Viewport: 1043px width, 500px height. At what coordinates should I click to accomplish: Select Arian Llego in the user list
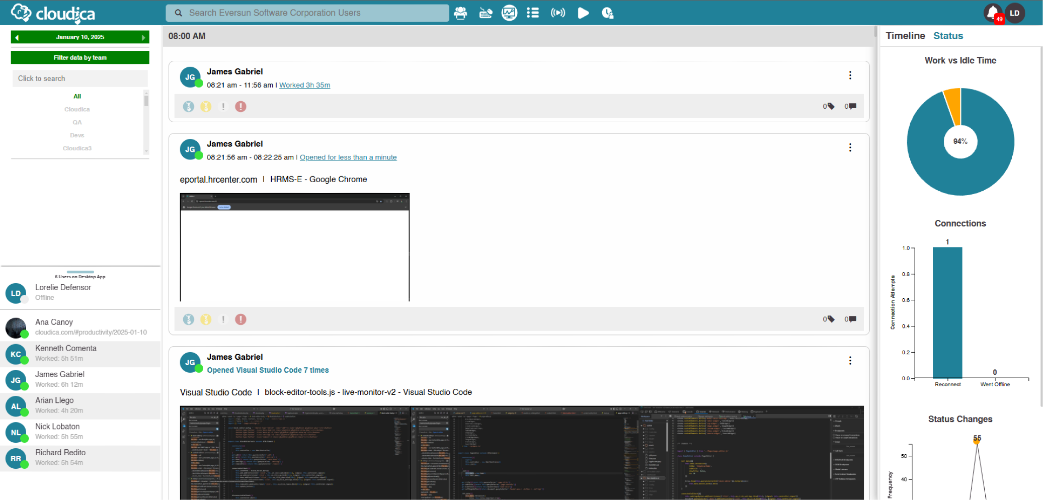pos(80,406)
